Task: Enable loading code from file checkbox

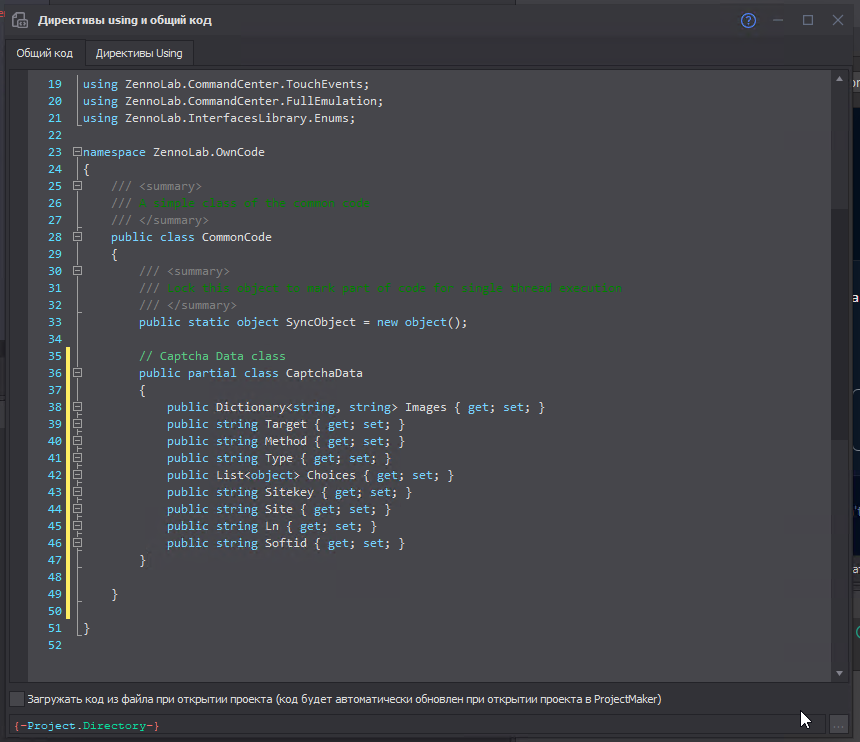Action: [x=17, y=699]
